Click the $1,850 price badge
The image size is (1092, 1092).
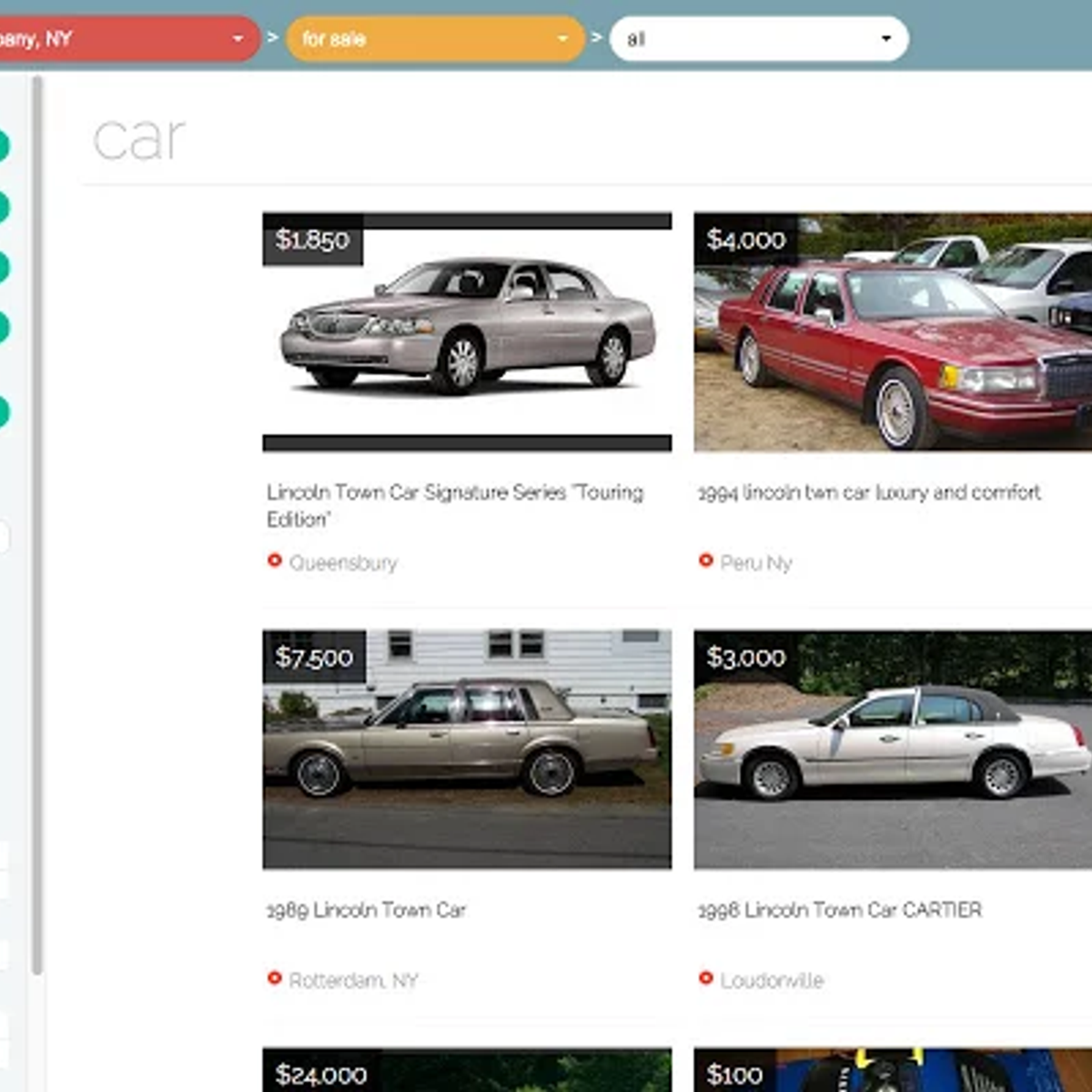pyautogui.click(x=313, y=239)
